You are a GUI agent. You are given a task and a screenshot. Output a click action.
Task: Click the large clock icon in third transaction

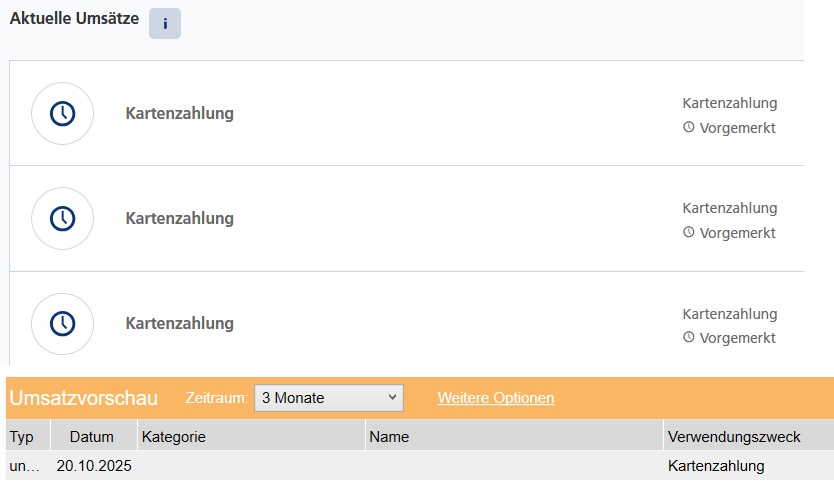pos(62,323)
